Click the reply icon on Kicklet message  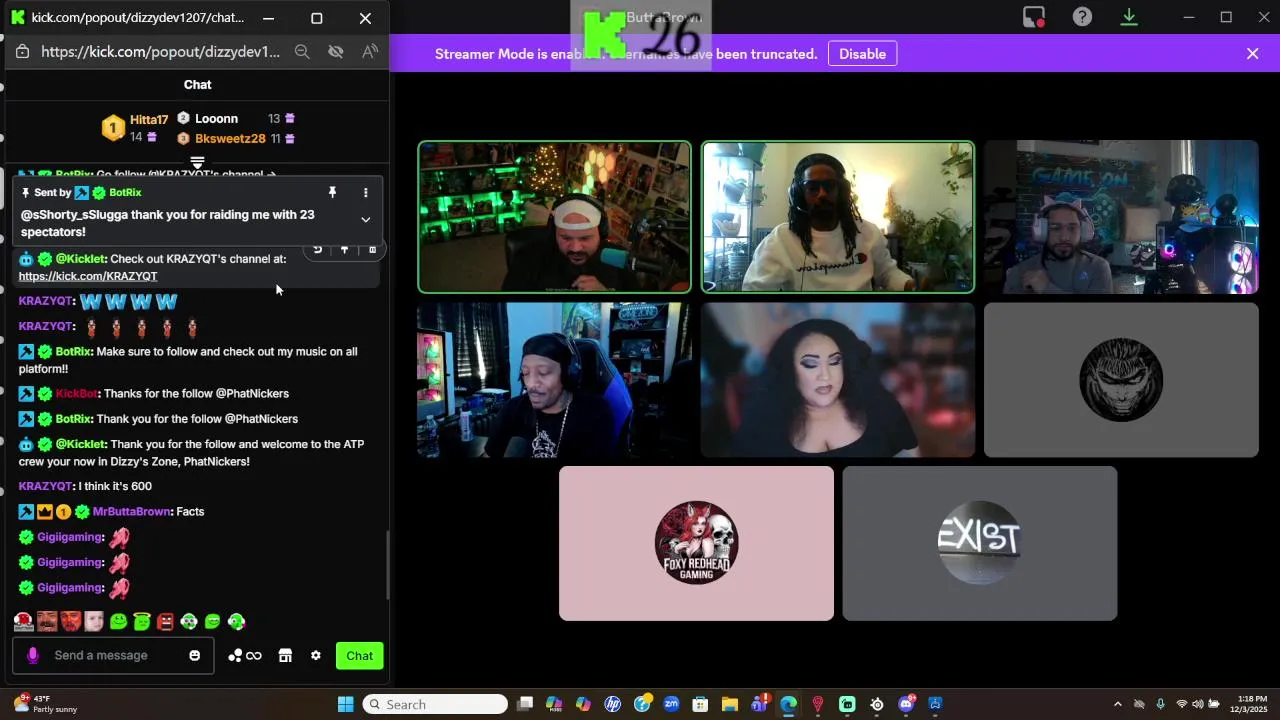(318, 250)
